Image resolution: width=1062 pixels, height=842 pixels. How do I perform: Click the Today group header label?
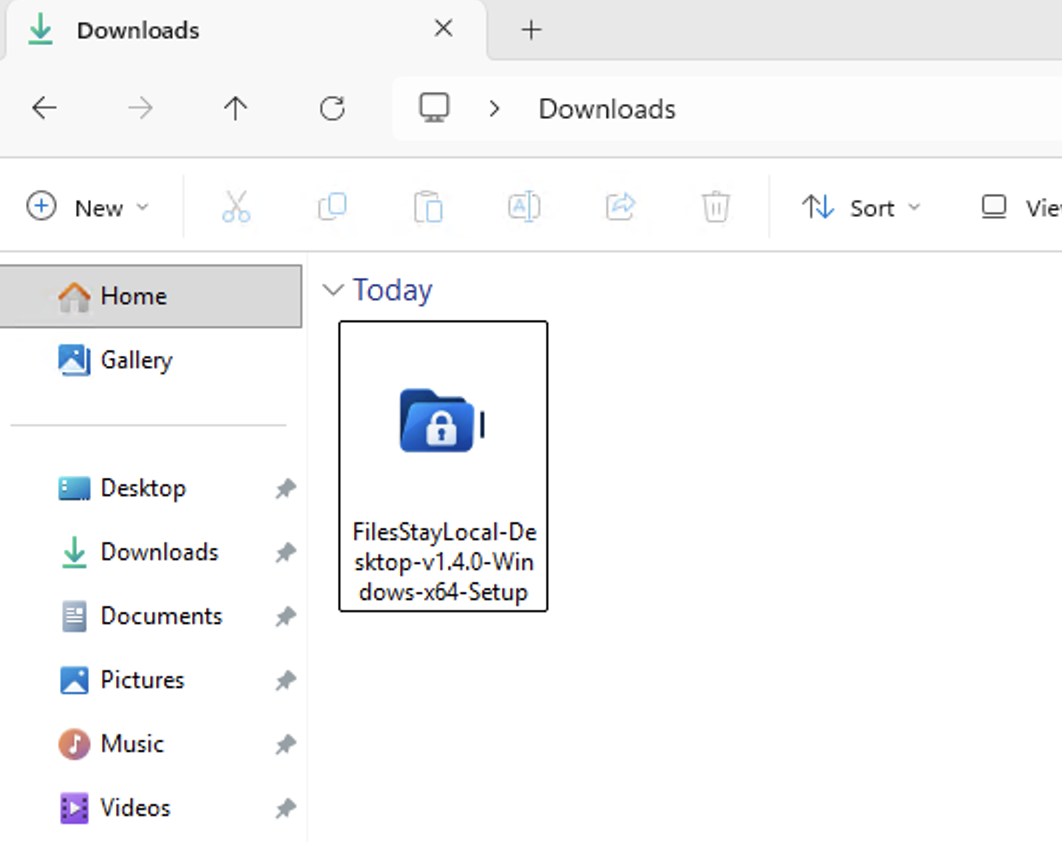pos(392,291)
